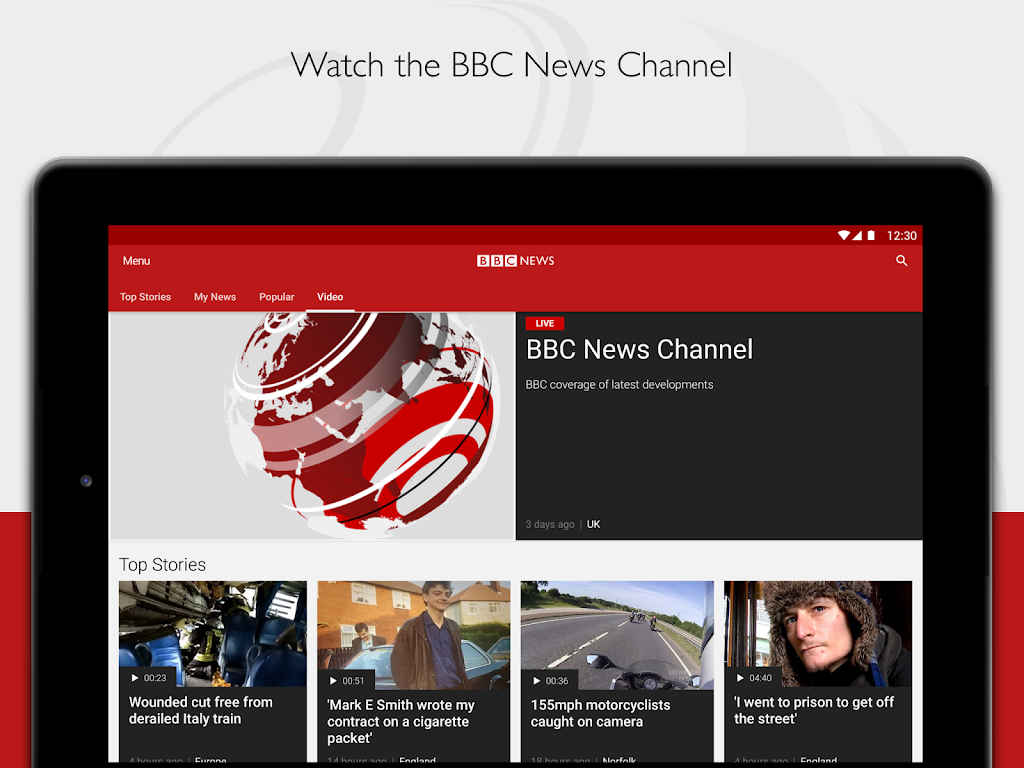Open the BBC globe live stream thumbnail

313,426
